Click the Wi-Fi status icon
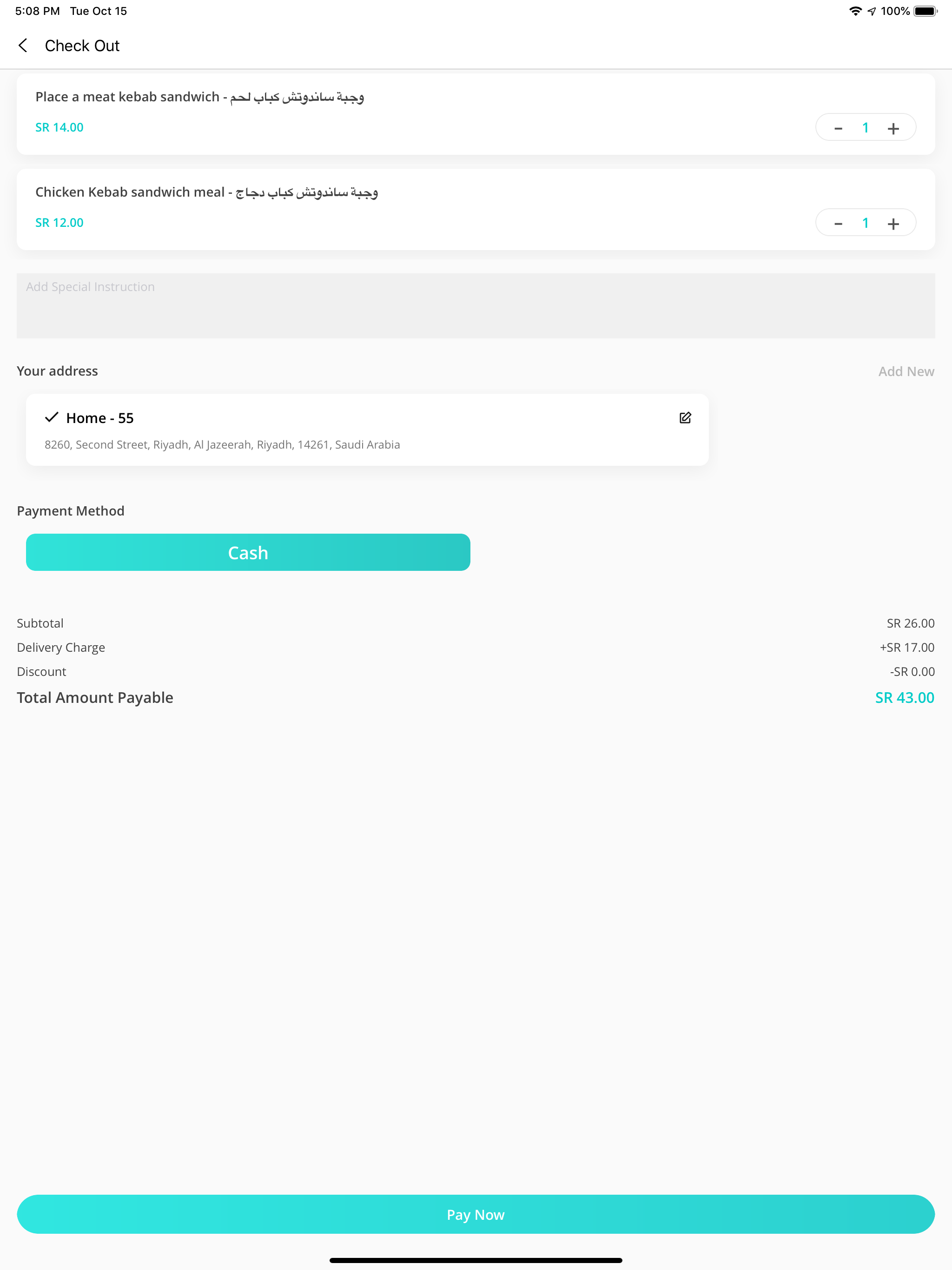Viewport: 952px width, 1270px height. pos(855,11)
